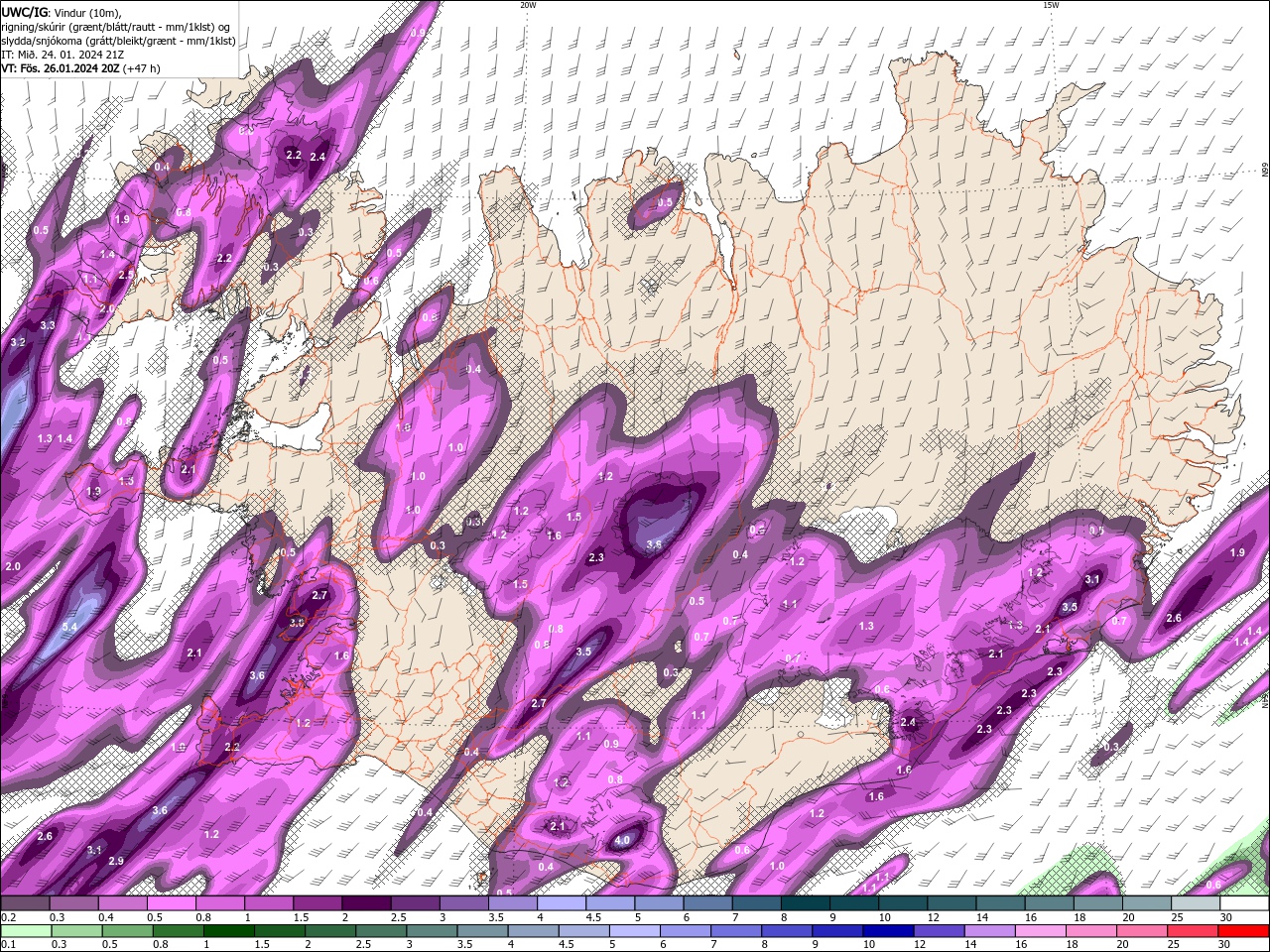Click the '(+47 h)' forecast offset text
This screenshot has height=952, width=1270.
(142, 68)
